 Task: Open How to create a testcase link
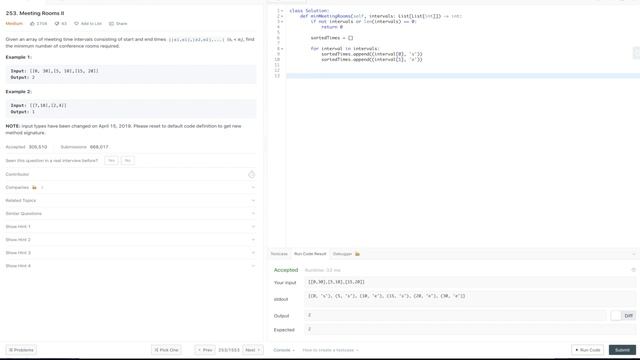click(x=330, y=350)
